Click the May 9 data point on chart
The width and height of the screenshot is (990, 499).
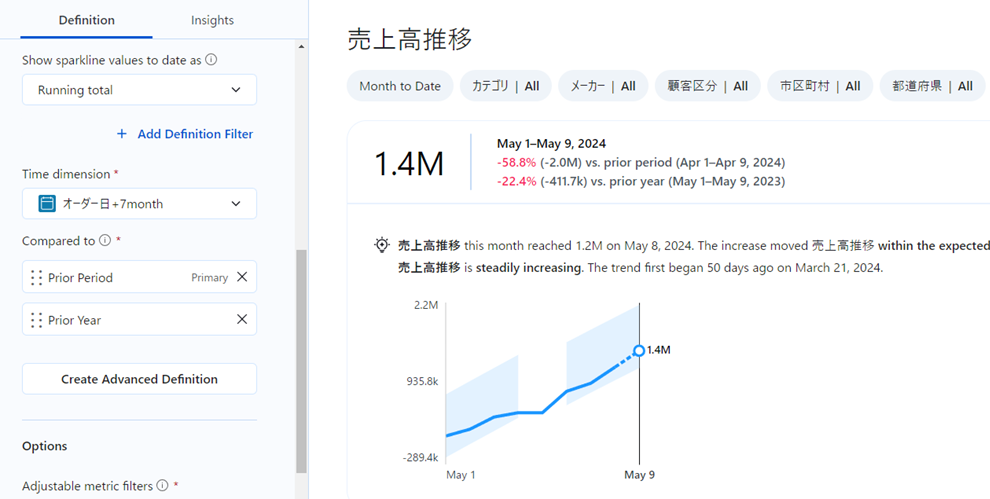(639, 350)
